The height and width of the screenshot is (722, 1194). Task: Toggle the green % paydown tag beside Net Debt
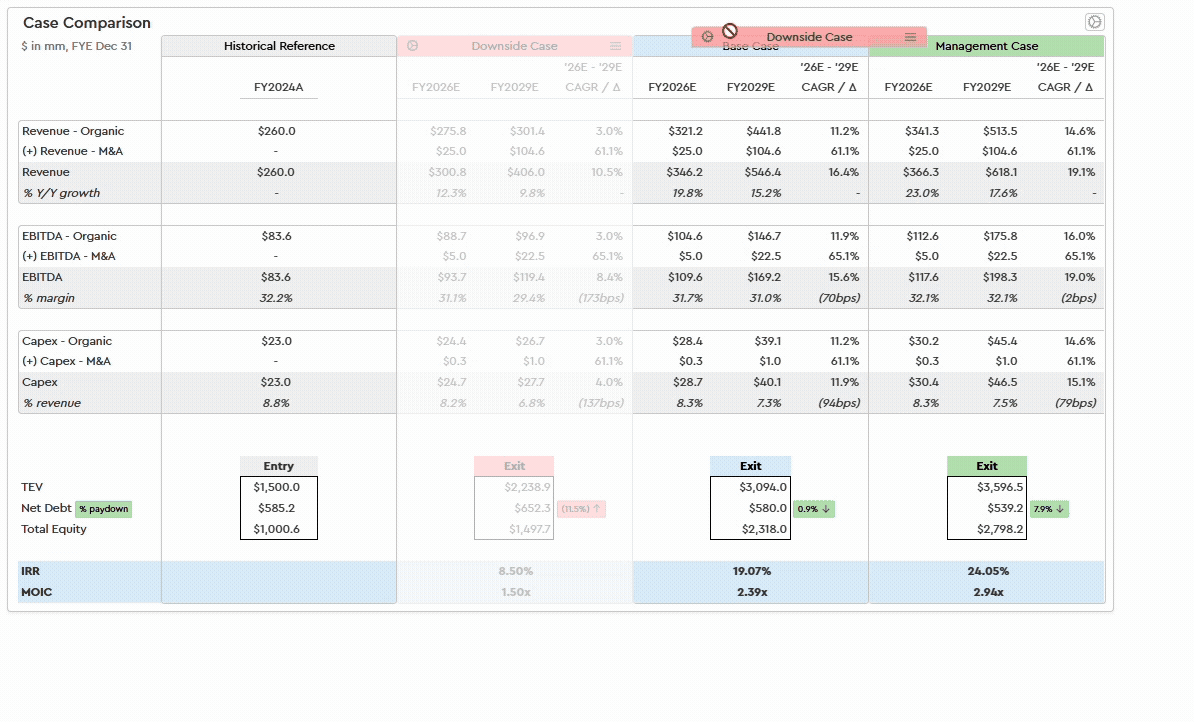(104, 509)
